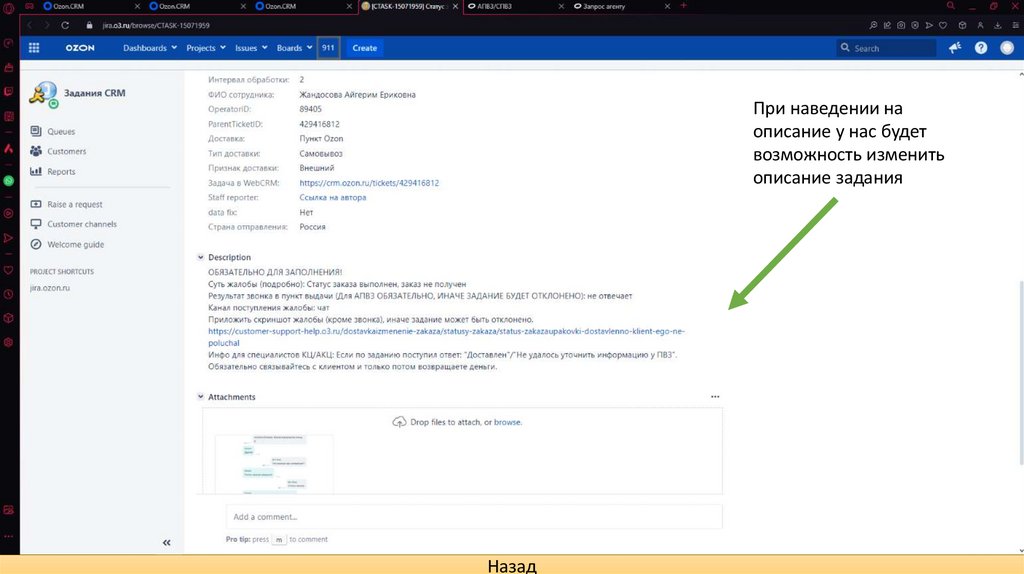Click the send flow arrow icon in toolbar

(929, 25)
